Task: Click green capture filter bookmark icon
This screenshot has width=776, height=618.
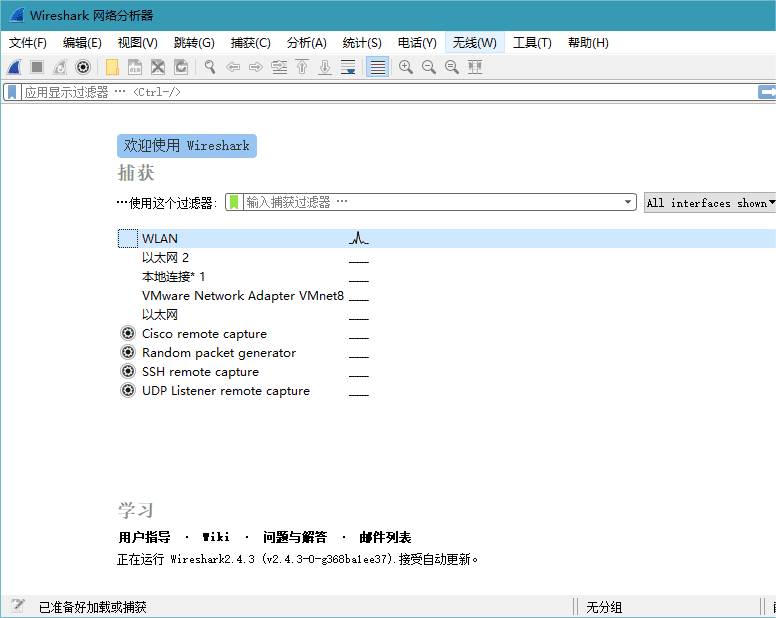Action: pyautogui.click(x=234, y=202)
